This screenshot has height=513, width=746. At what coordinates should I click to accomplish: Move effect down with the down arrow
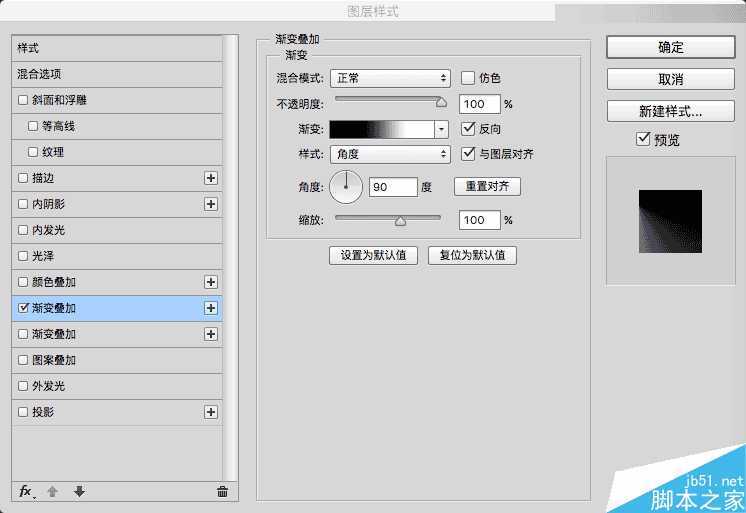(x=79, y=491)
